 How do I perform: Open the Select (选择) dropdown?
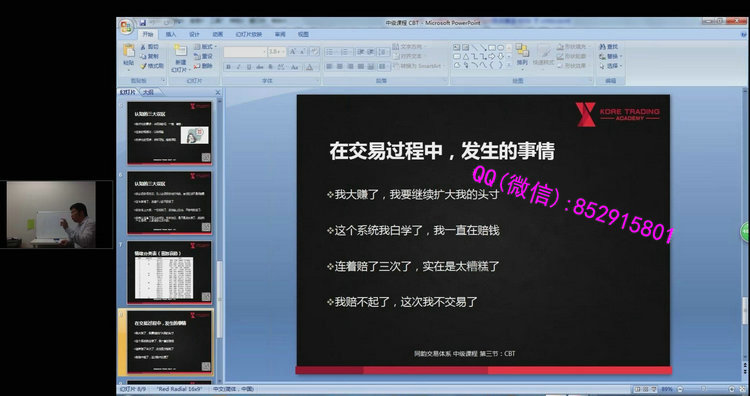611,66
